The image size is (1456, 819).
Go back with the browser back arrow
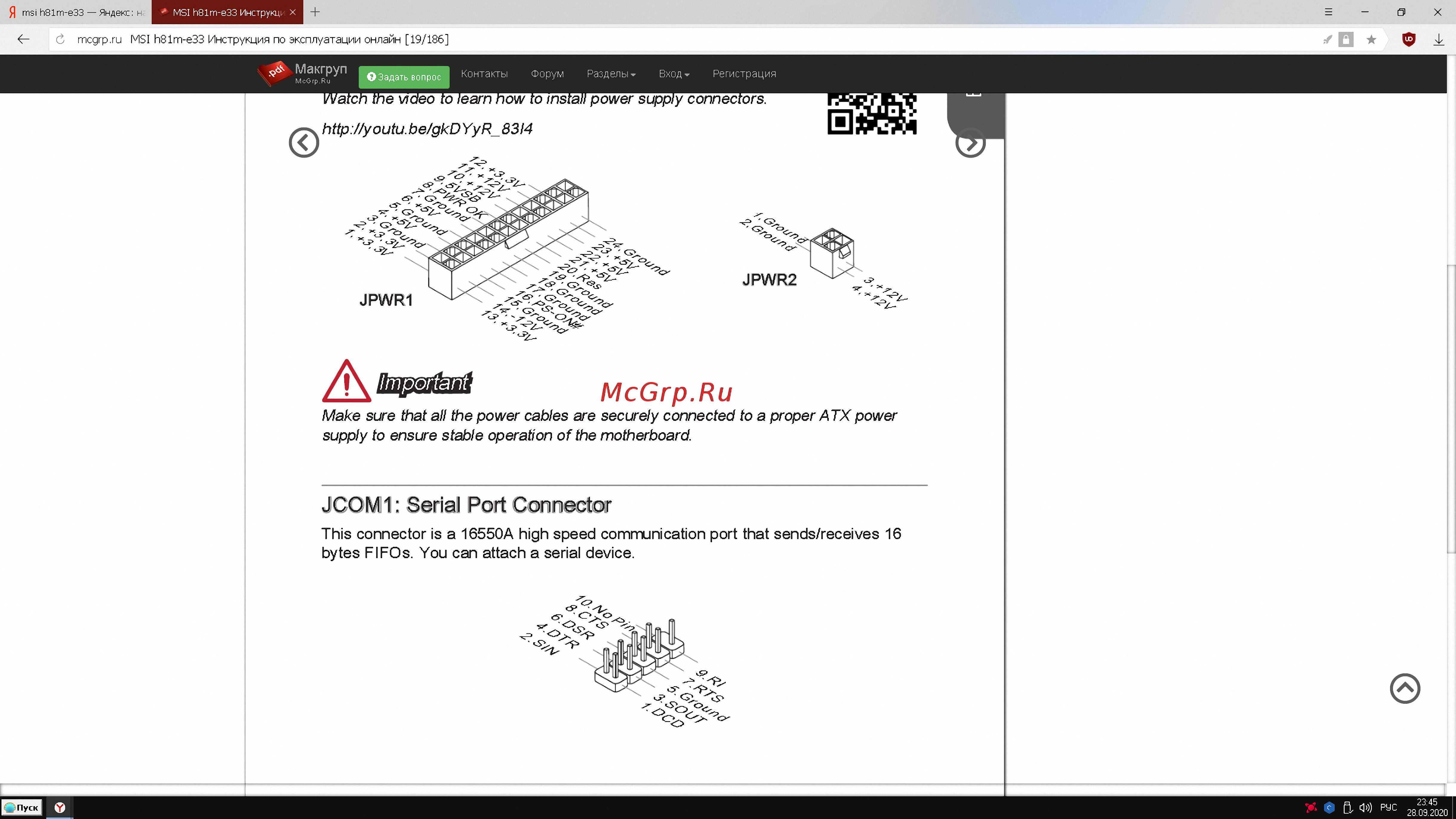23,39
